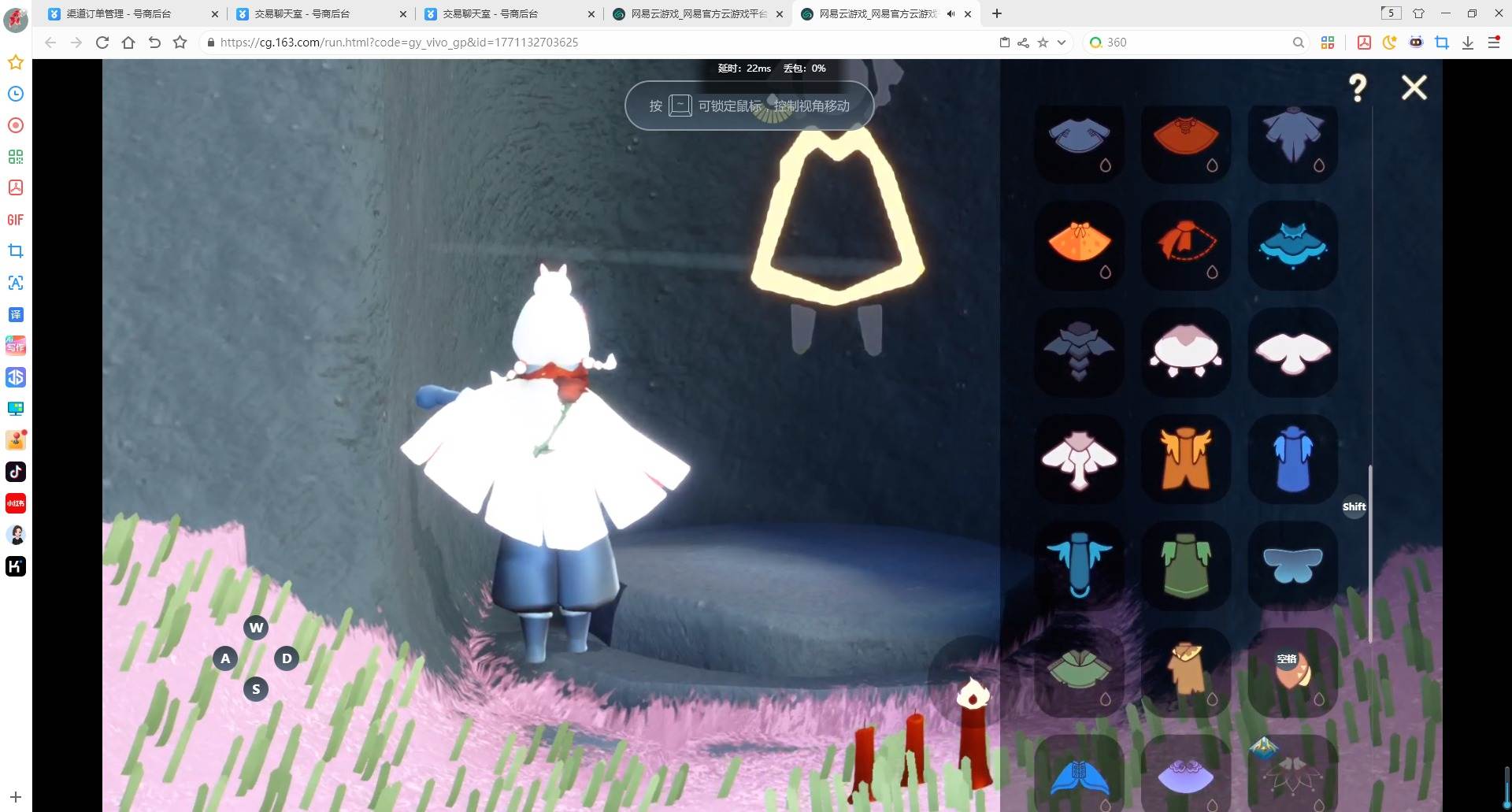Select the white feathered cape

pos(1079,459)
